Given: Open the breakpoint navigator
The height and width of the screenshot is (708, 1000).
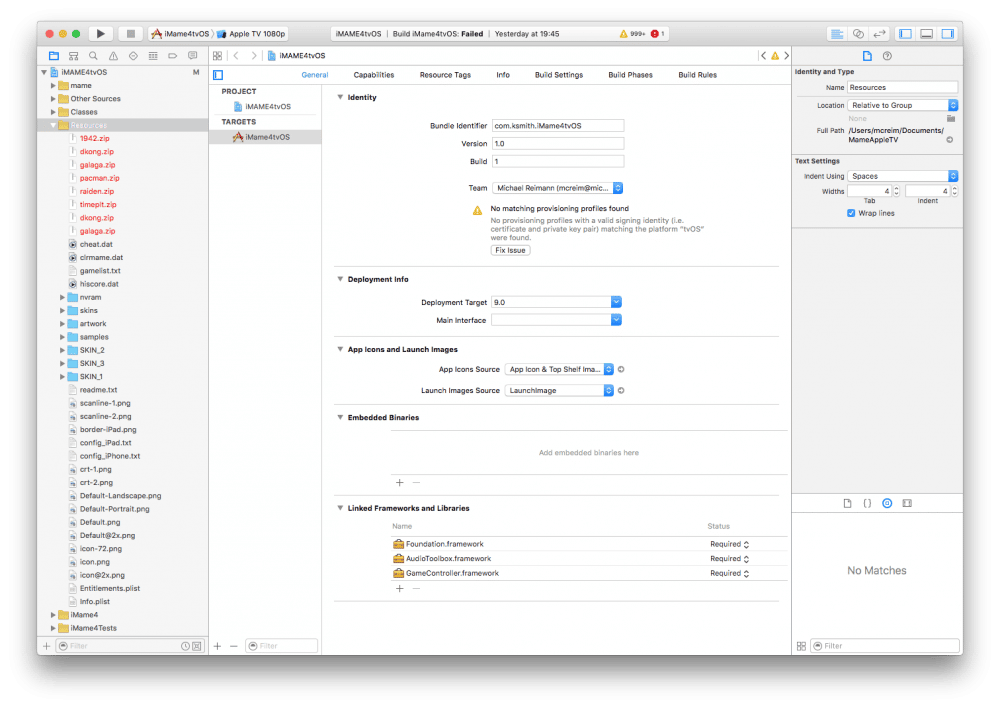Looking at the screenshot, I should tap(173, 56).
